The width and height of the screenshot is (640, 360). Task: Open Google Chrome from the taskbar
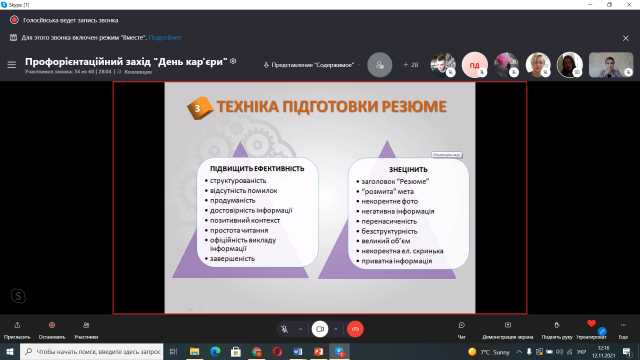pos(257,351)
